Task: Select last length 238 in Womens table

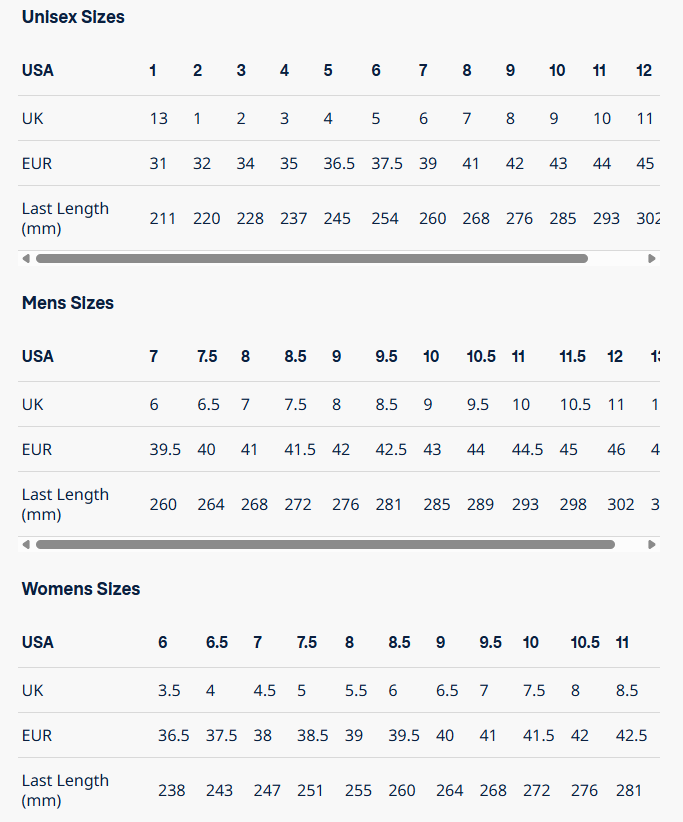Action: pyautogui.click(x=172, y=790)
